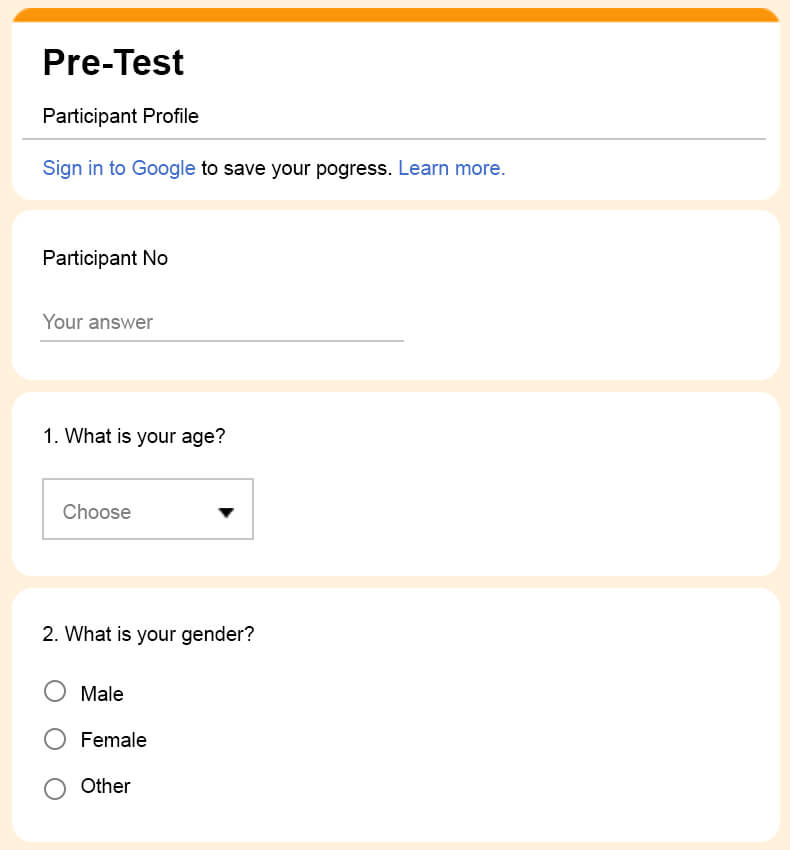The image size is (790, 850).
Task: Click the Participant Profile subtitle
Action: tap(120, 116)
